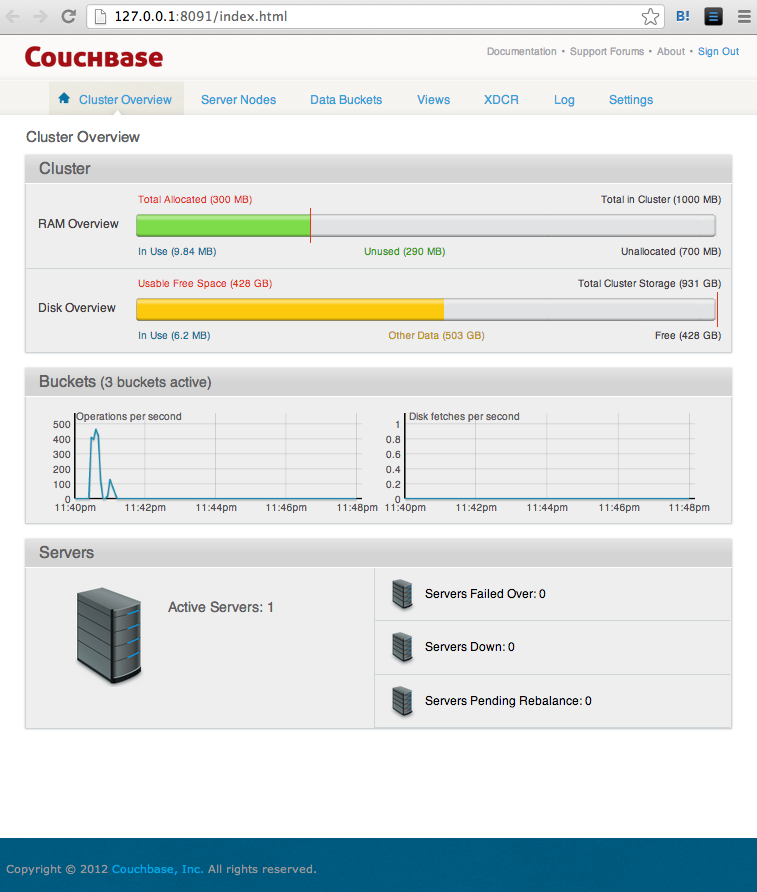Click 'Usable Free Space (428 GB)' label
The image size is (757, 892).
(205, 283)
